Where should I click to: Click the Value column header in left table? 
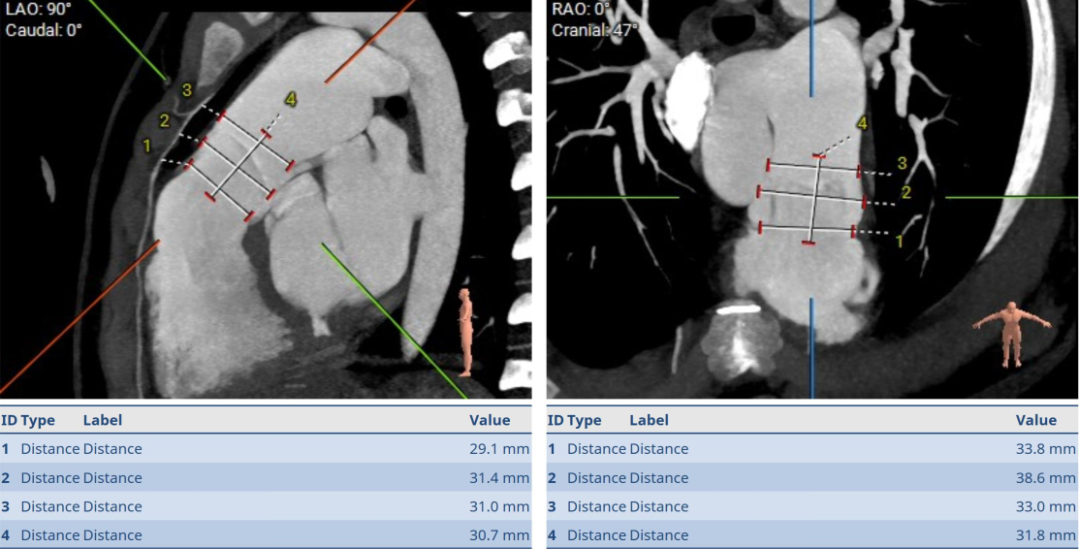click(490, 420)
